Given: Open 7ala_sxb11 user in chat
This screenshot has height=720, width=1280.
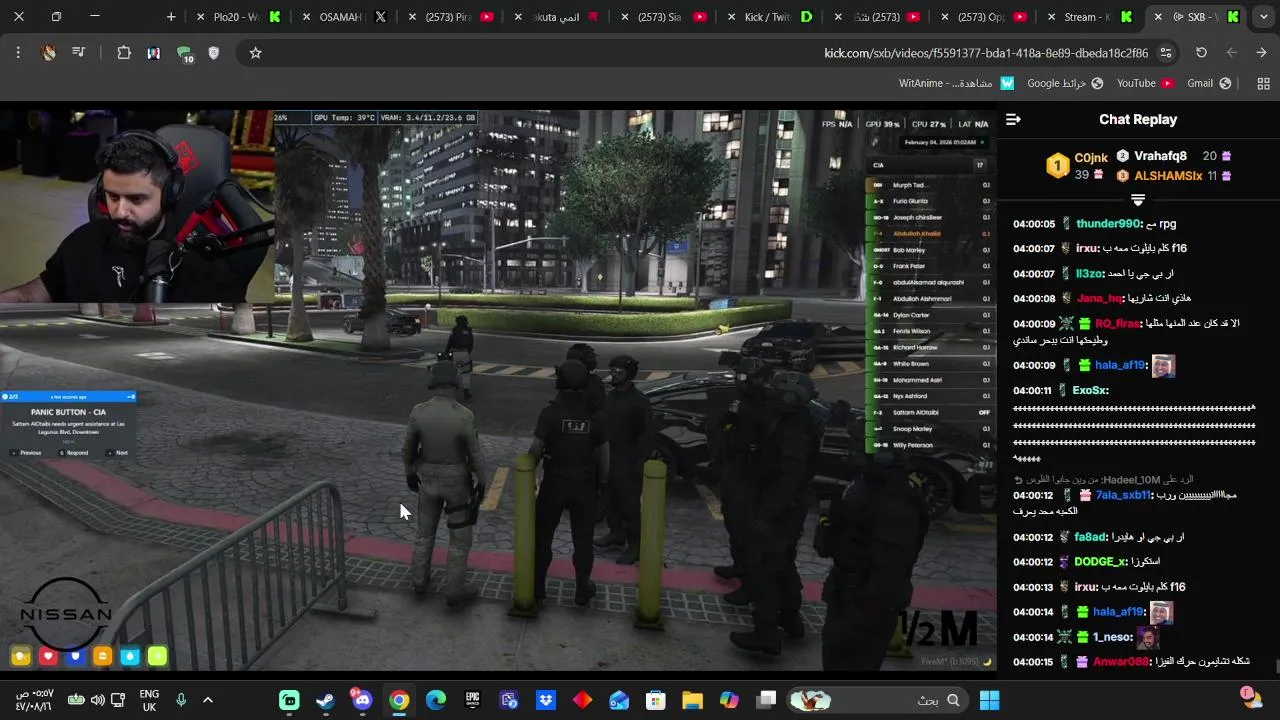Looking at the screenshot, I should pyautogui.click(x=1123, y=495).
